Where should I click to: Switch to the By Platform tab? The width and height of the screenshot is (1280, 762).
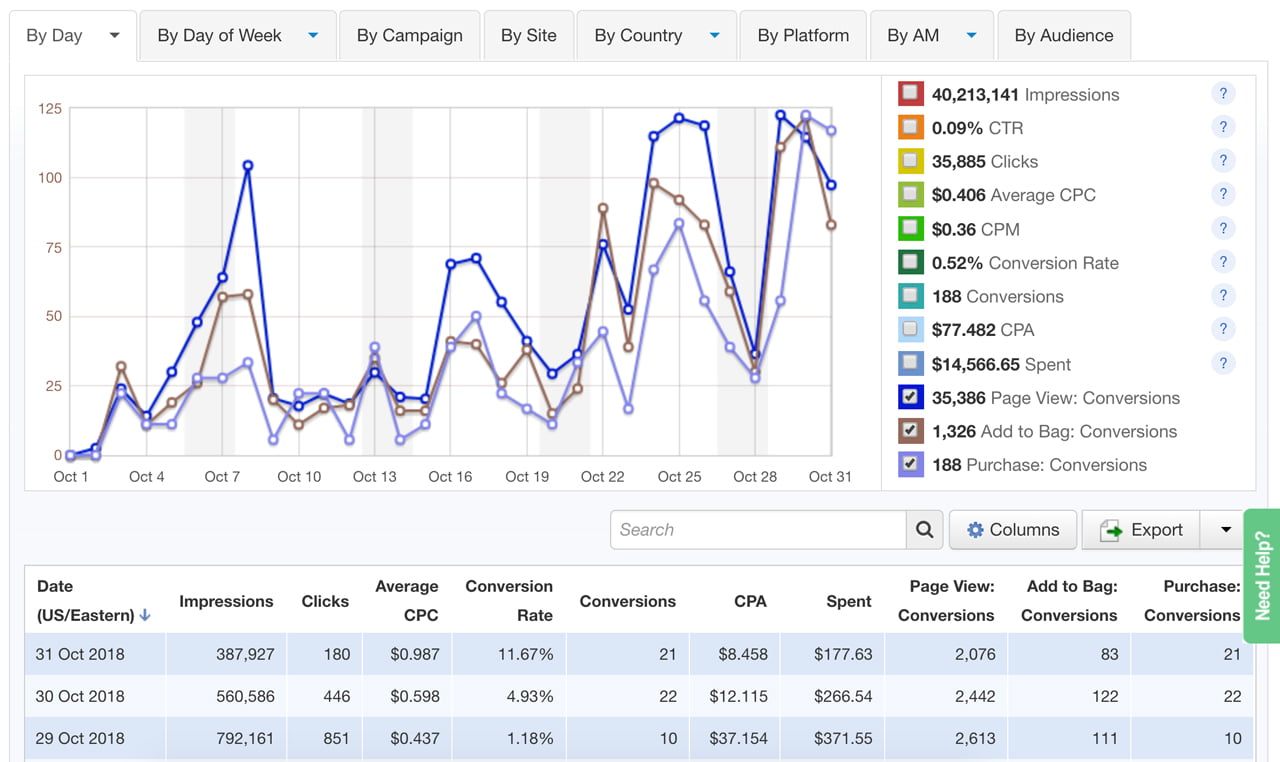pyautogui.click(x=803, y=36)
